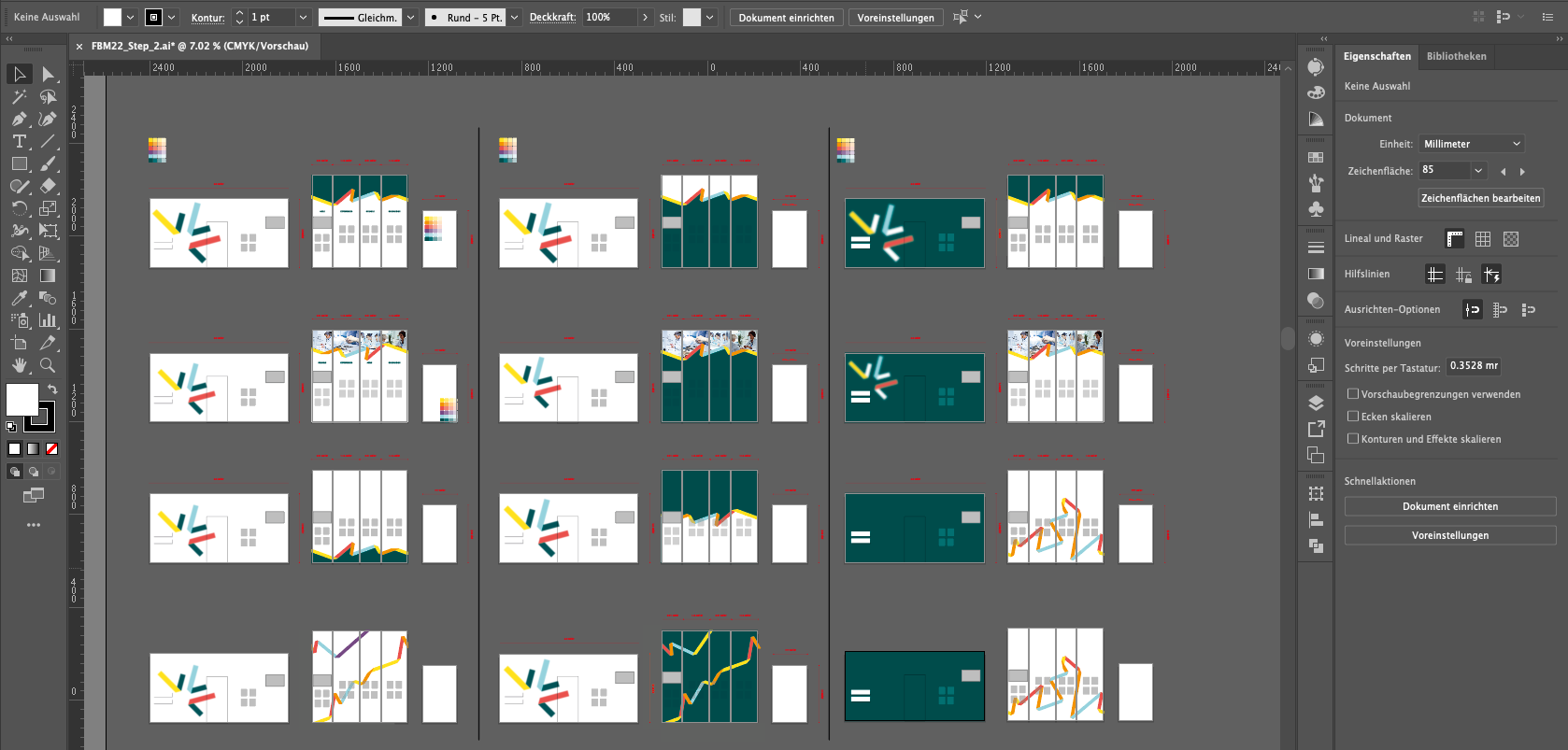Choose the Direct Selection tool

(48, 74)
